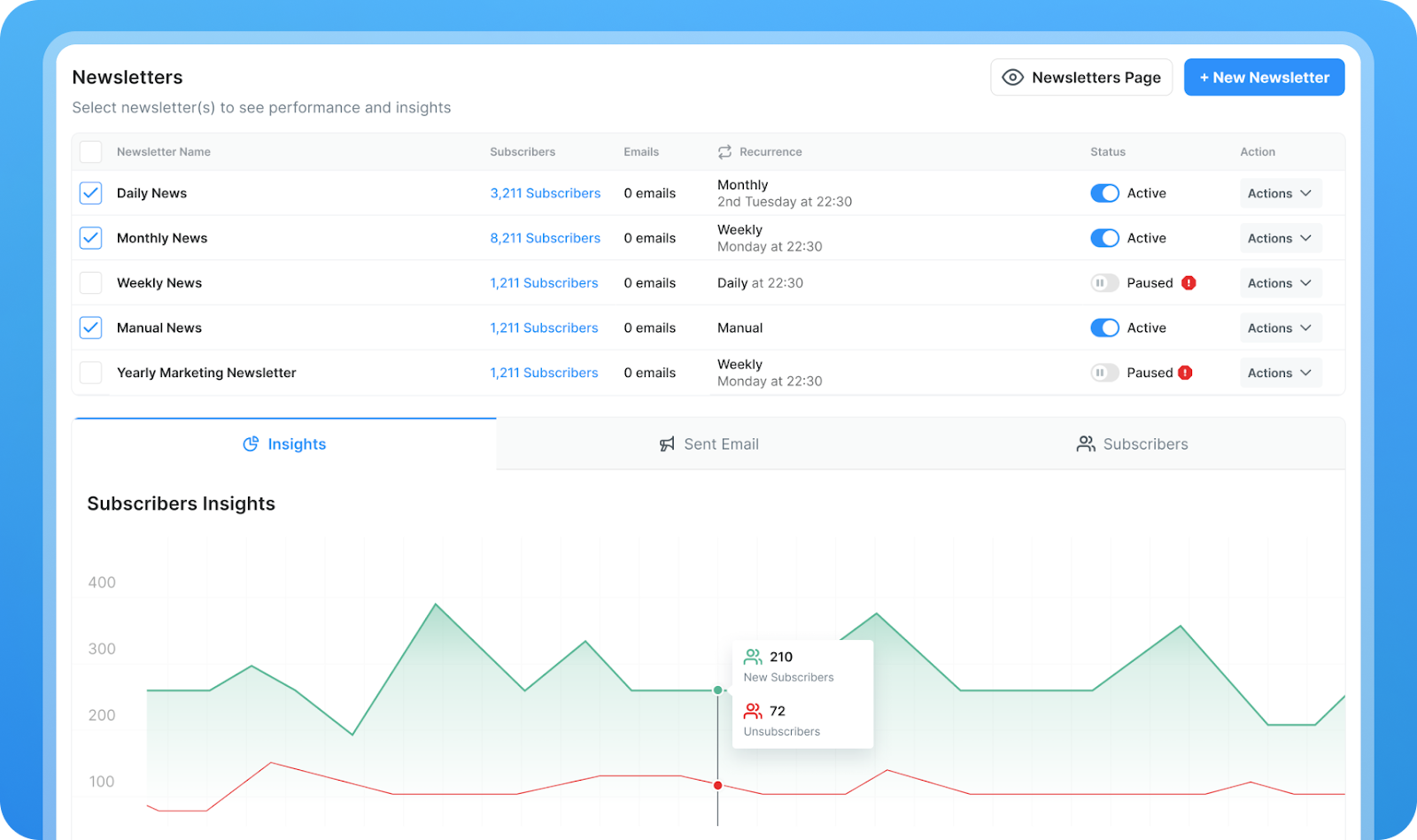Click the Manual recurrence cell for Manual News

(739, 328)
